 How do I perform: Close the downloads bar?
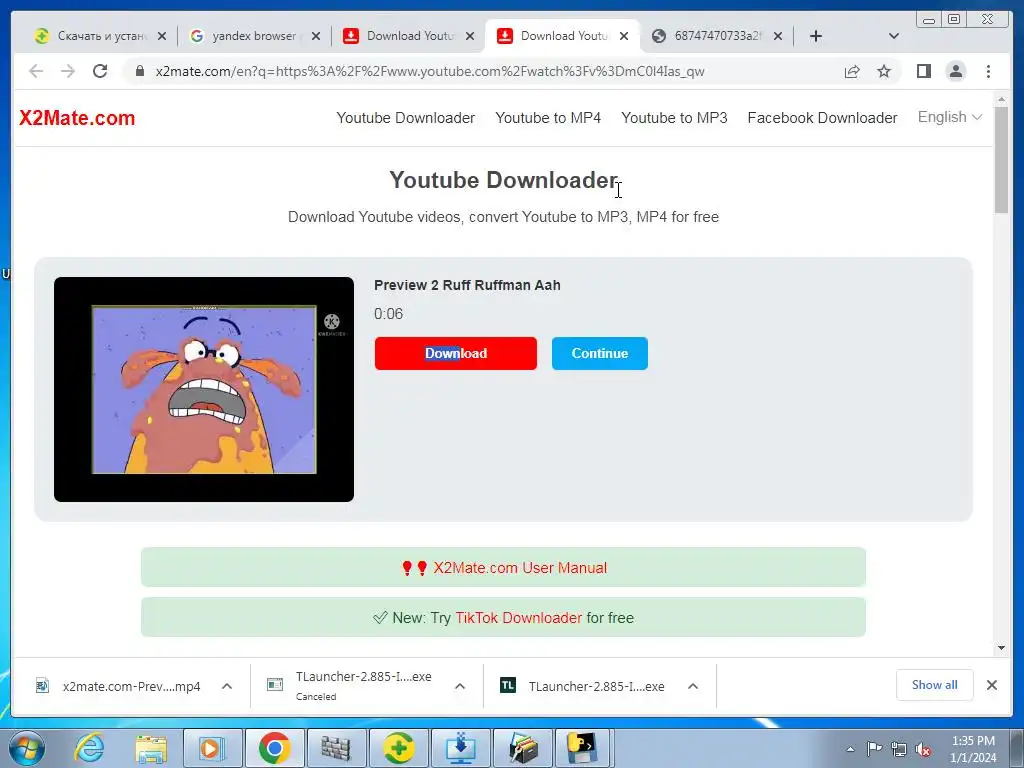(x=992, y=685)
